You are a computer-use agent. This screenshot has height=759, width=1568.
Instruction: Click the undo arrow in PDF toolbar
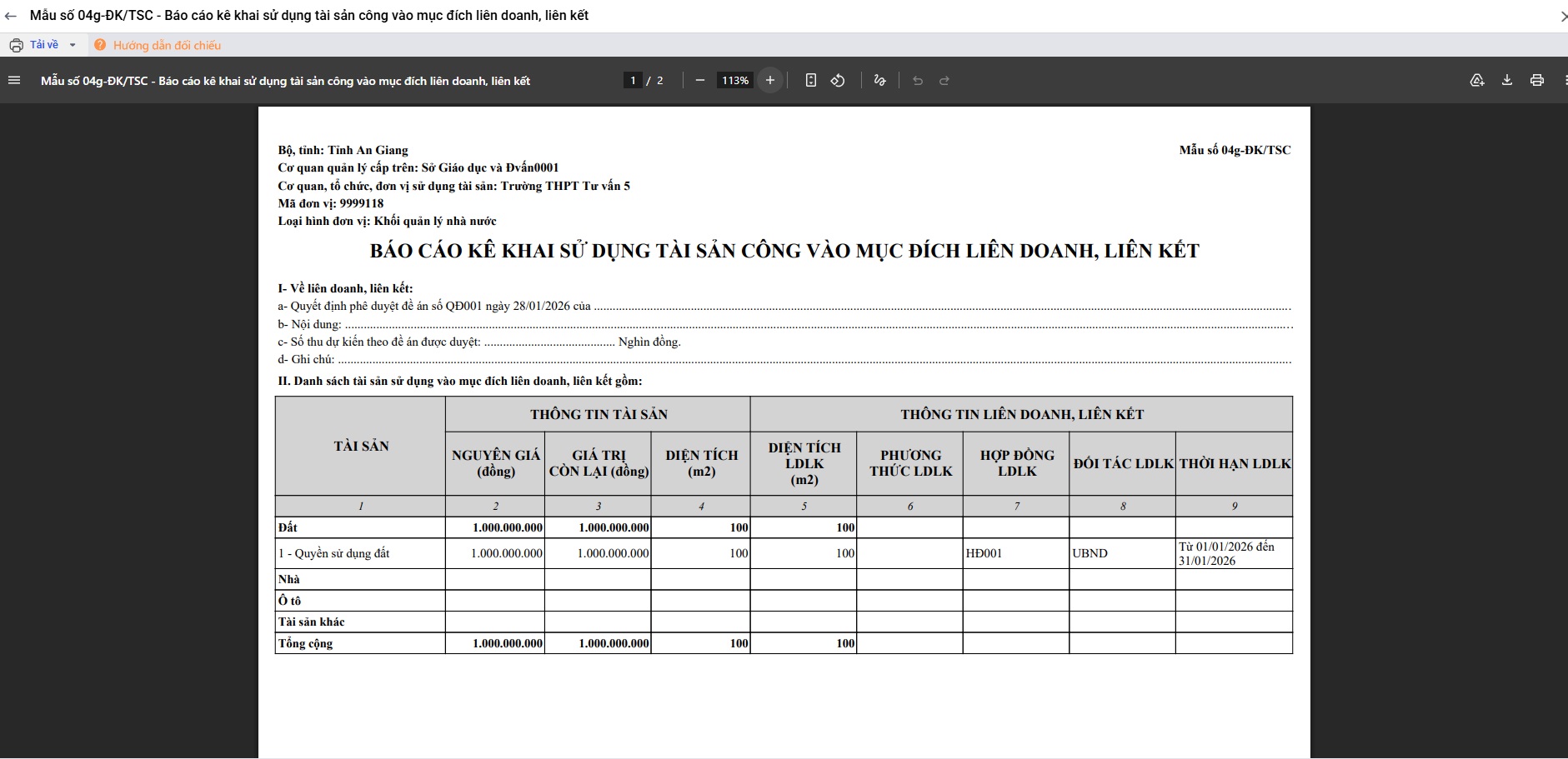tap(918, 81)
